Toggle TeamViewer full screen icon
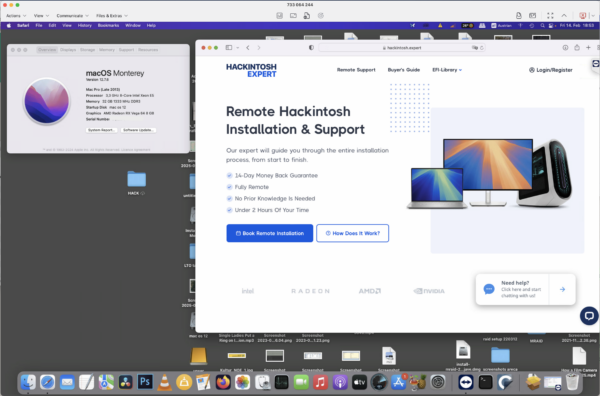The height and width of the screenshot is (396, 600). point(550,16)
